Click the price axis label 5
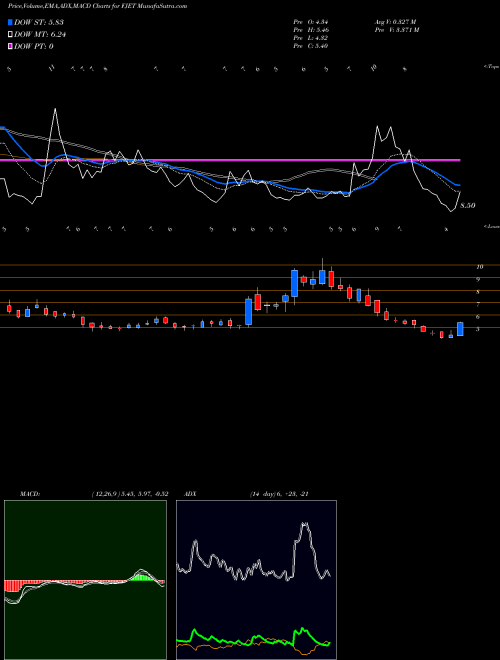The height and width of the screenshot is (660, 500). pyautogui.click(x=478, y=329)
